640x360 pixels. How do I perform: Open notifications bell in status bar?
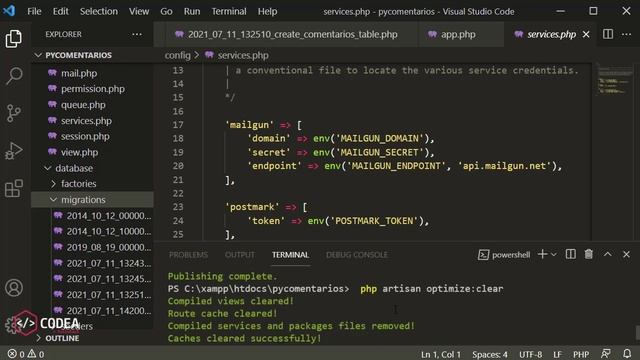pyautogui.click(x=627, y=353)
